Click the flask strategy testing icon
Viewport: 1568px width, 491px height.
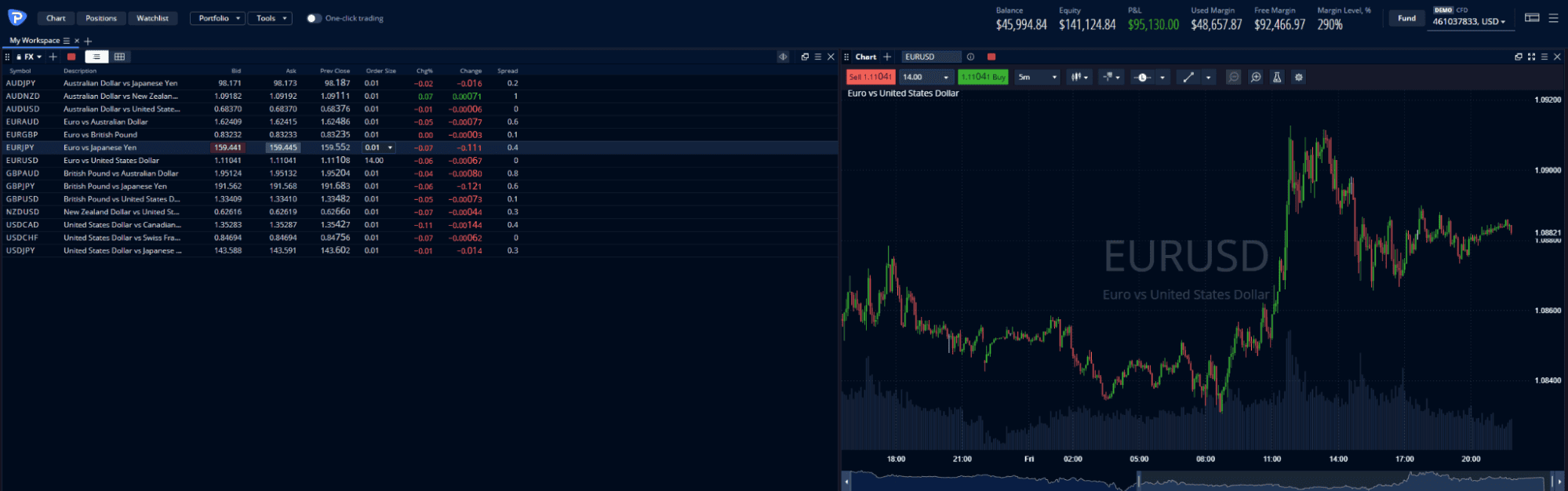point(1277,77)
